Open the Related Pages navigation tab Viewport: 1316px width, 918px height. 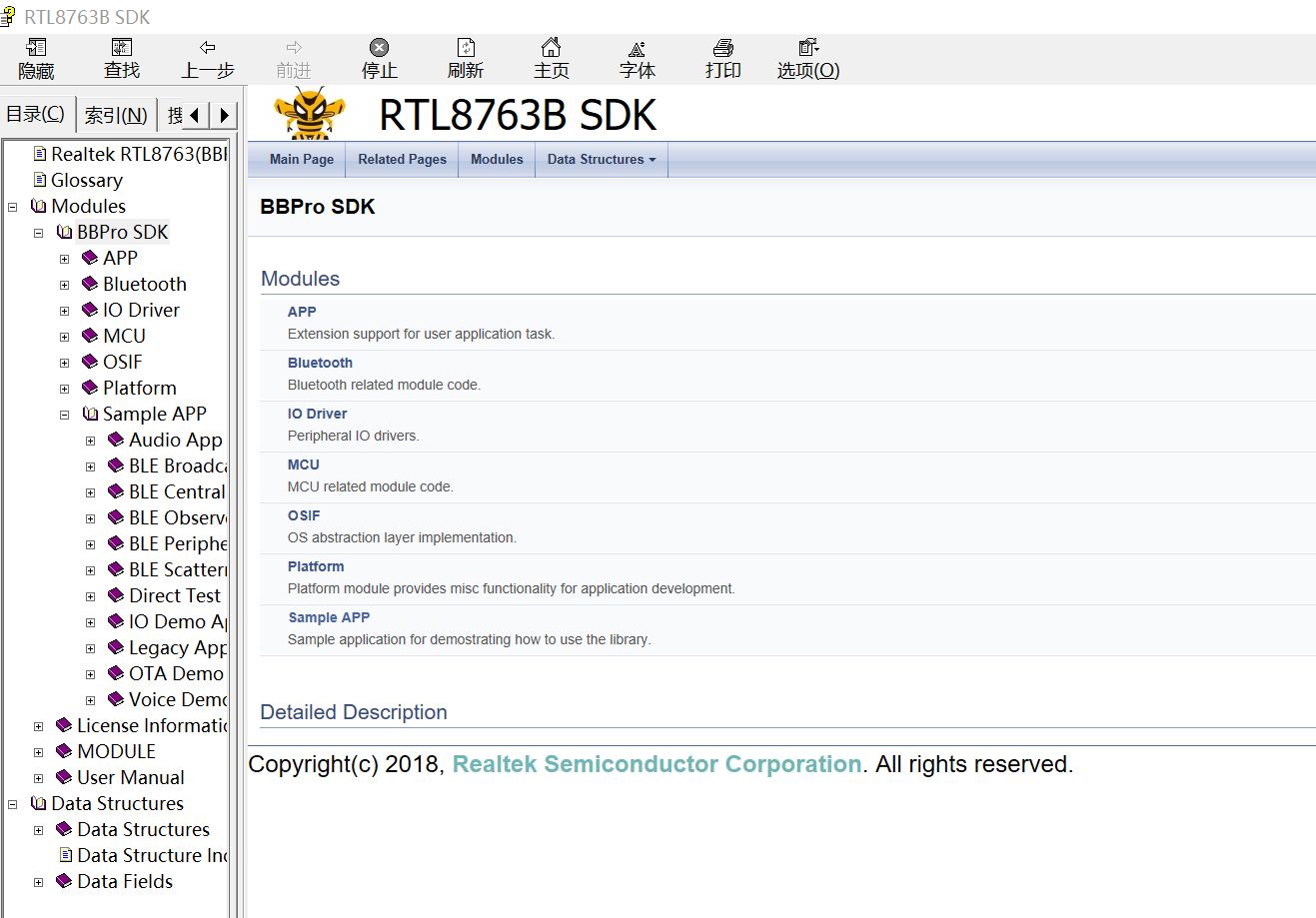pos(403,159)
